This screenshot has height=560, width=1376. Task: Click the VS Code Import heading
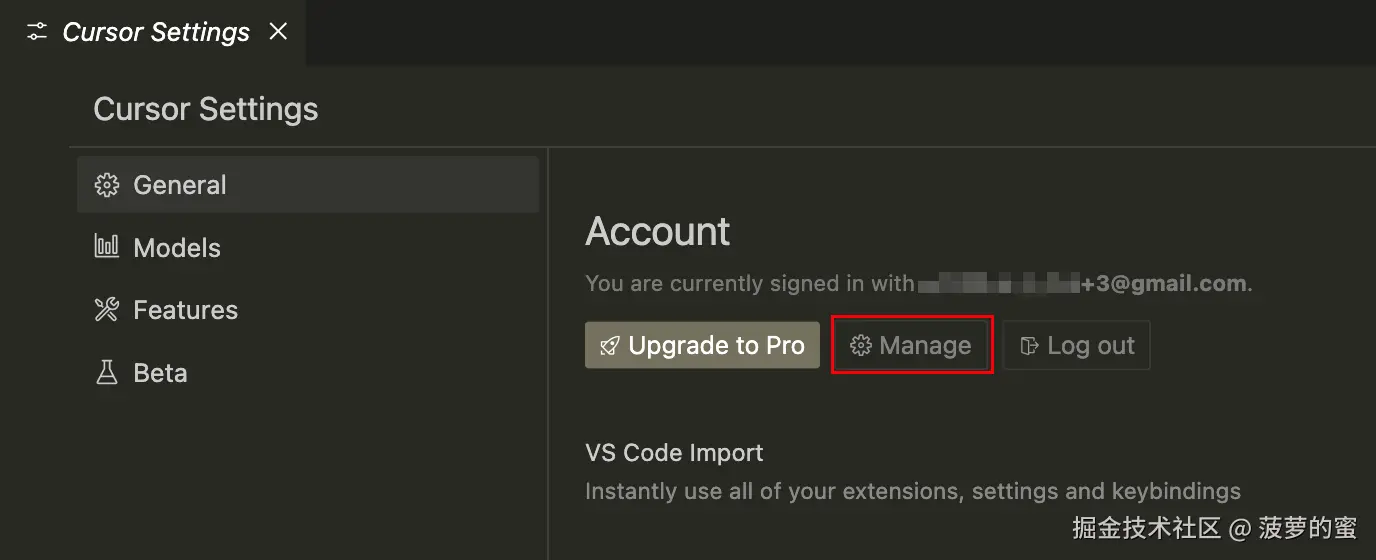click(674, 453)
